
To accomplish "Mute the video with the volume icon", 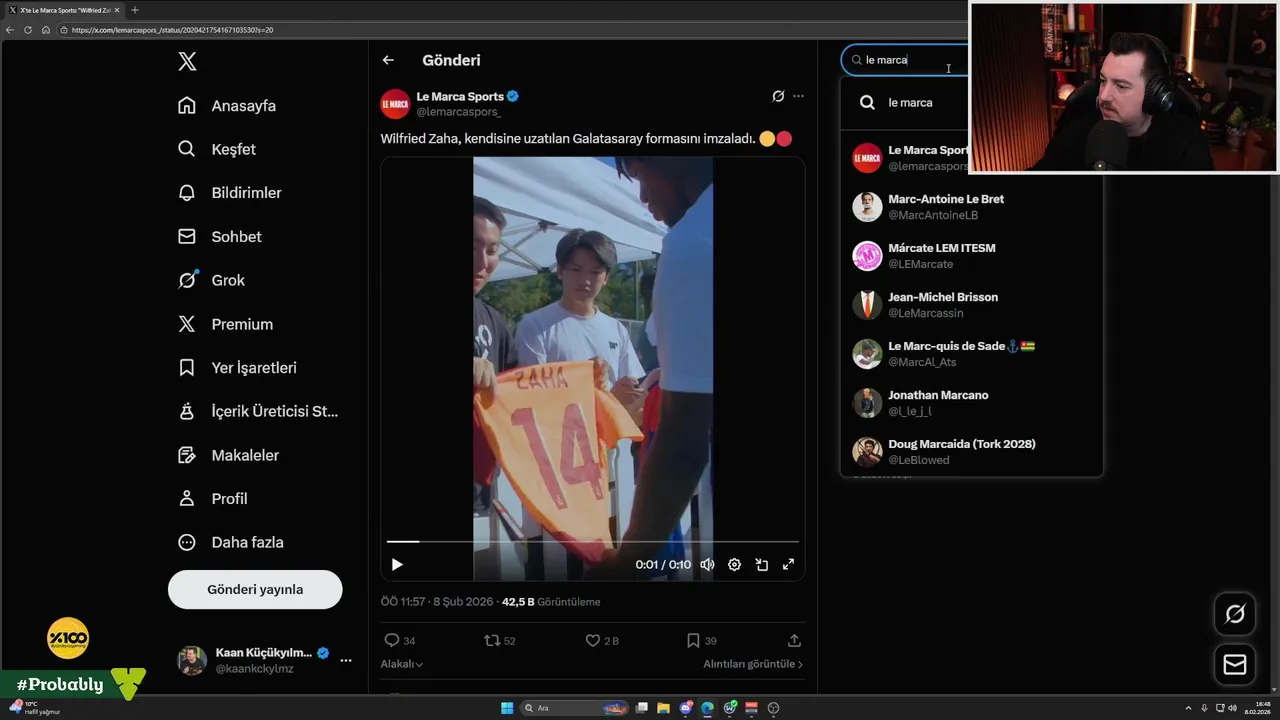I will [707, 565].
